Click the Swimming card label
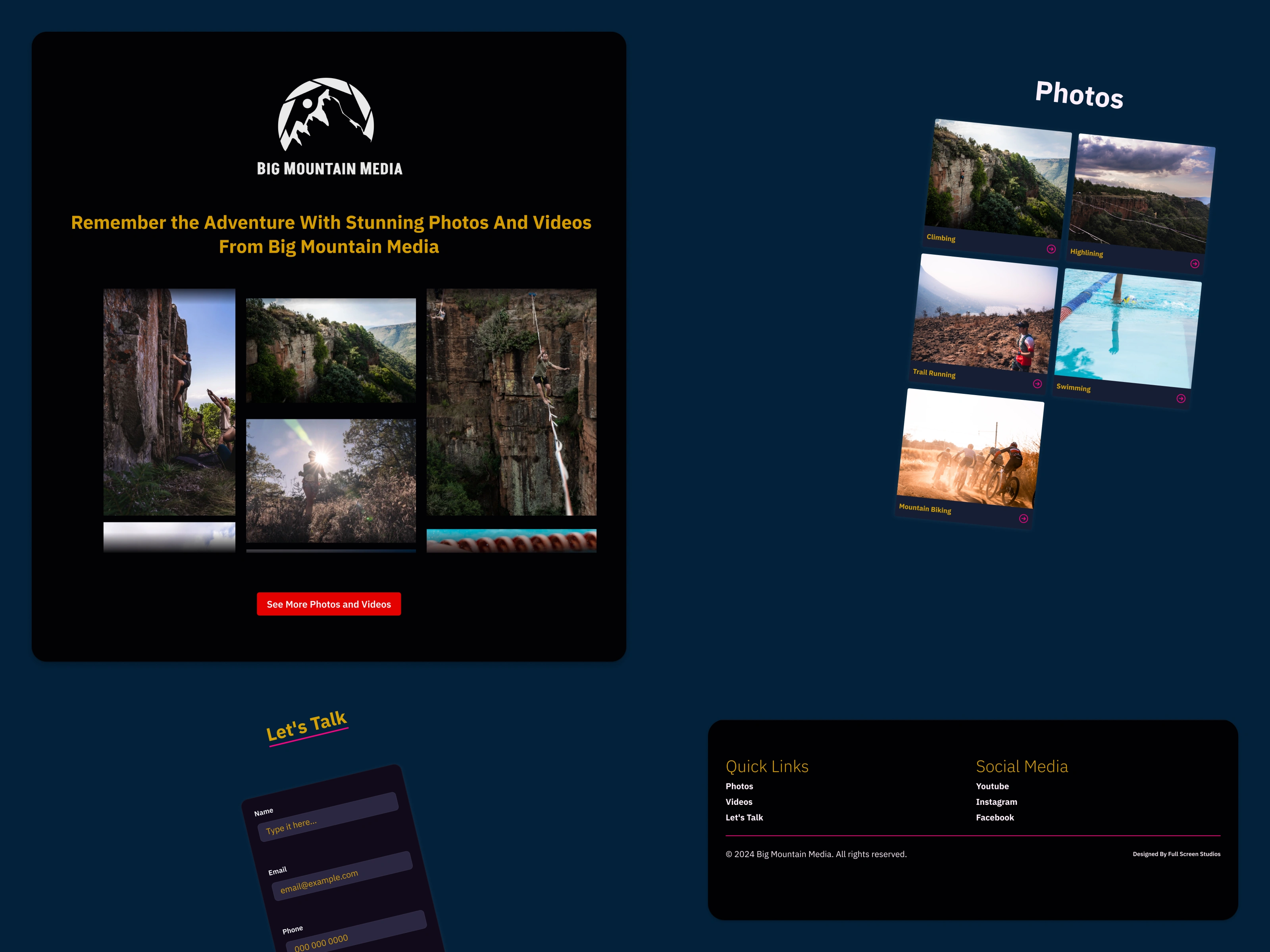The width and height of the screenshot is (1270, 952). click(1074, 387)
